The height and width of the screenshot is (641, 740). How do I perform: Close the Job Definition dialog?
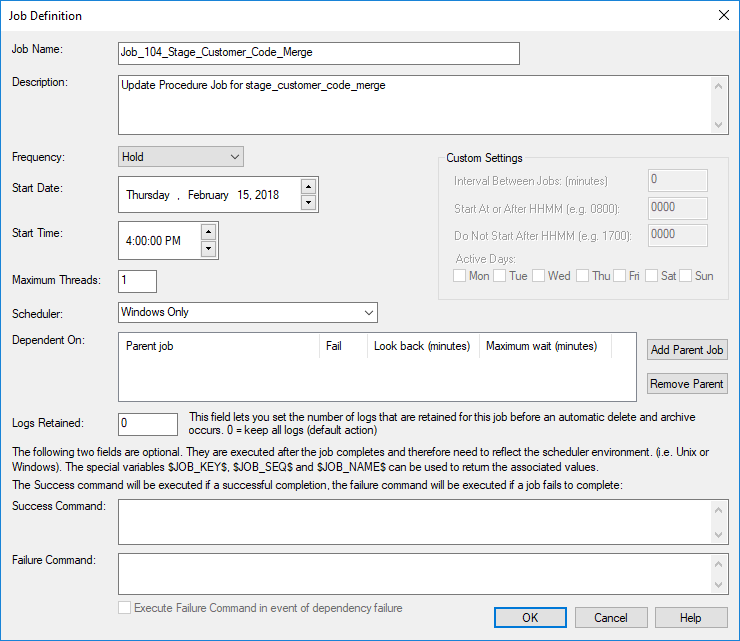click(723, 15)
